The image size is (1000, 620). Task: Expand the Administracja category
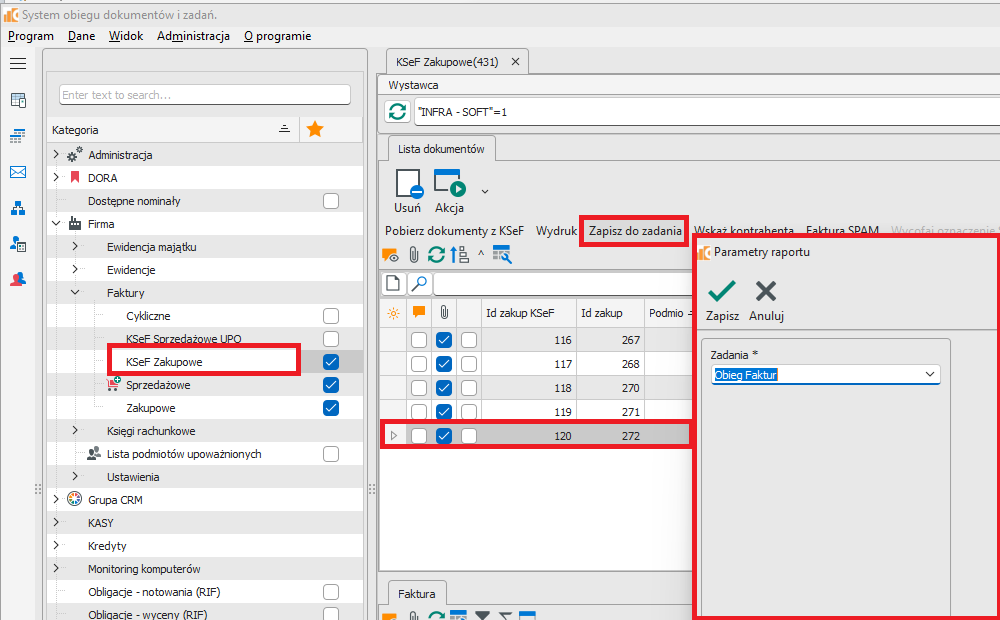(57, 155)
